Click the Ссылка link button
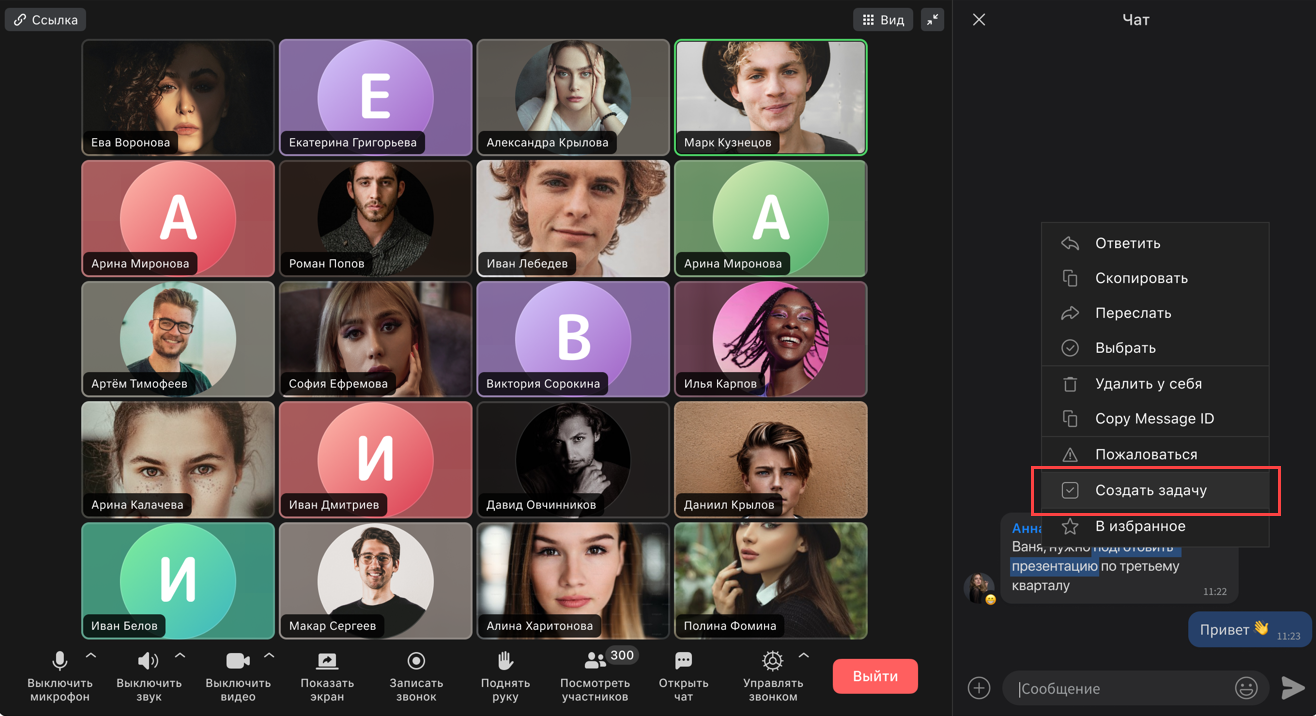This screenshot has height=716, width=1316. coord(45,20)
